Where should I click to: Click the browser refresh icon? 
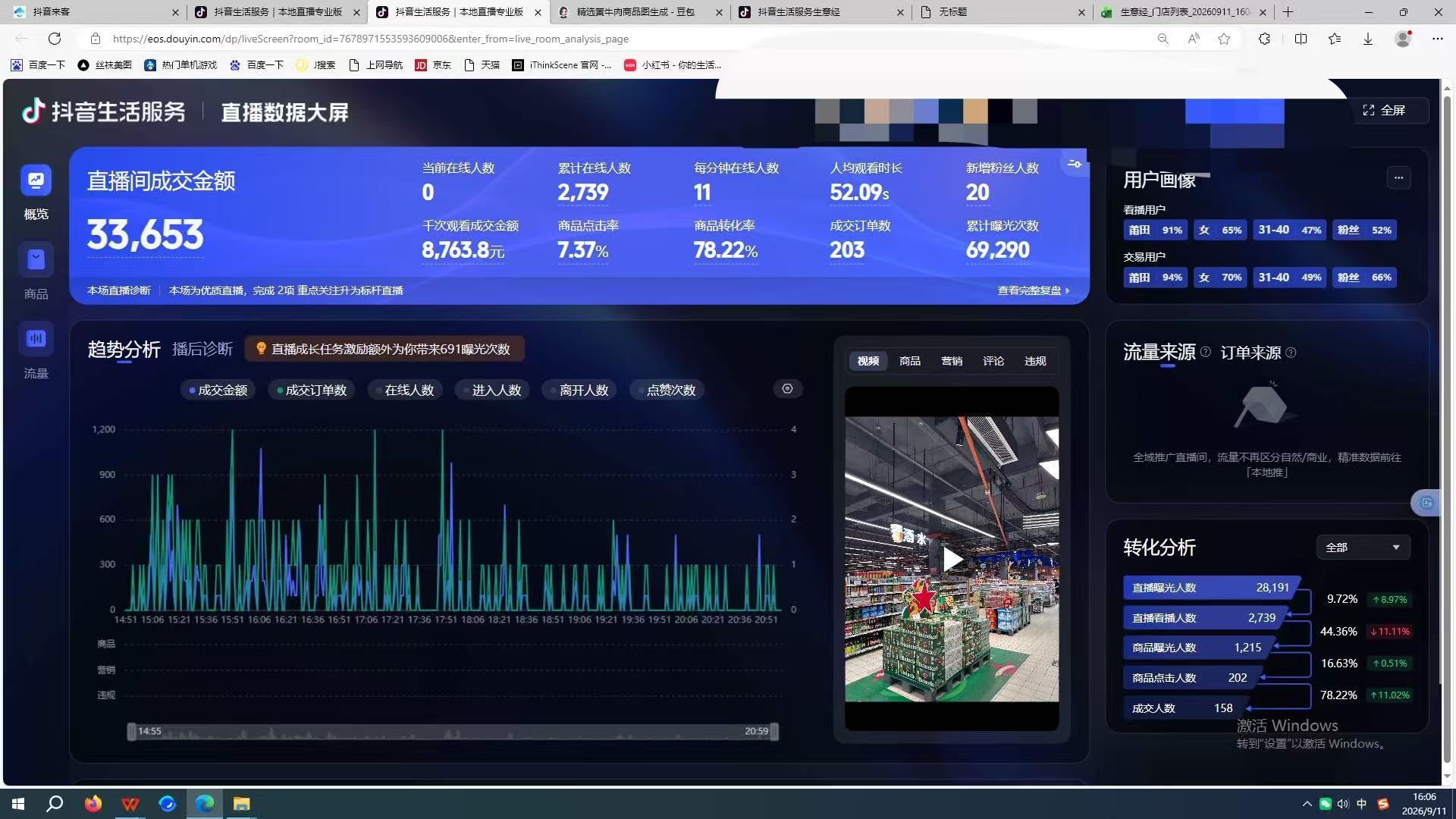[x=55, y=39]
